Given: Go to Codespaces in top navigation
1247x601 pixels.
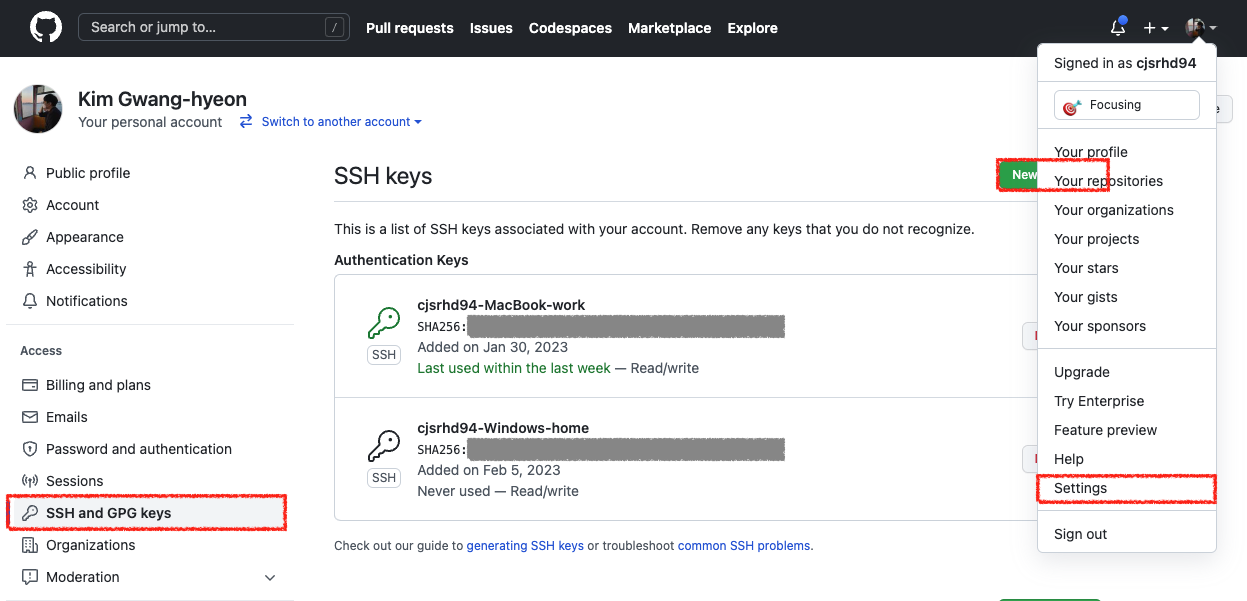Looking at the screenshot, I should click(x=570, y=28).
